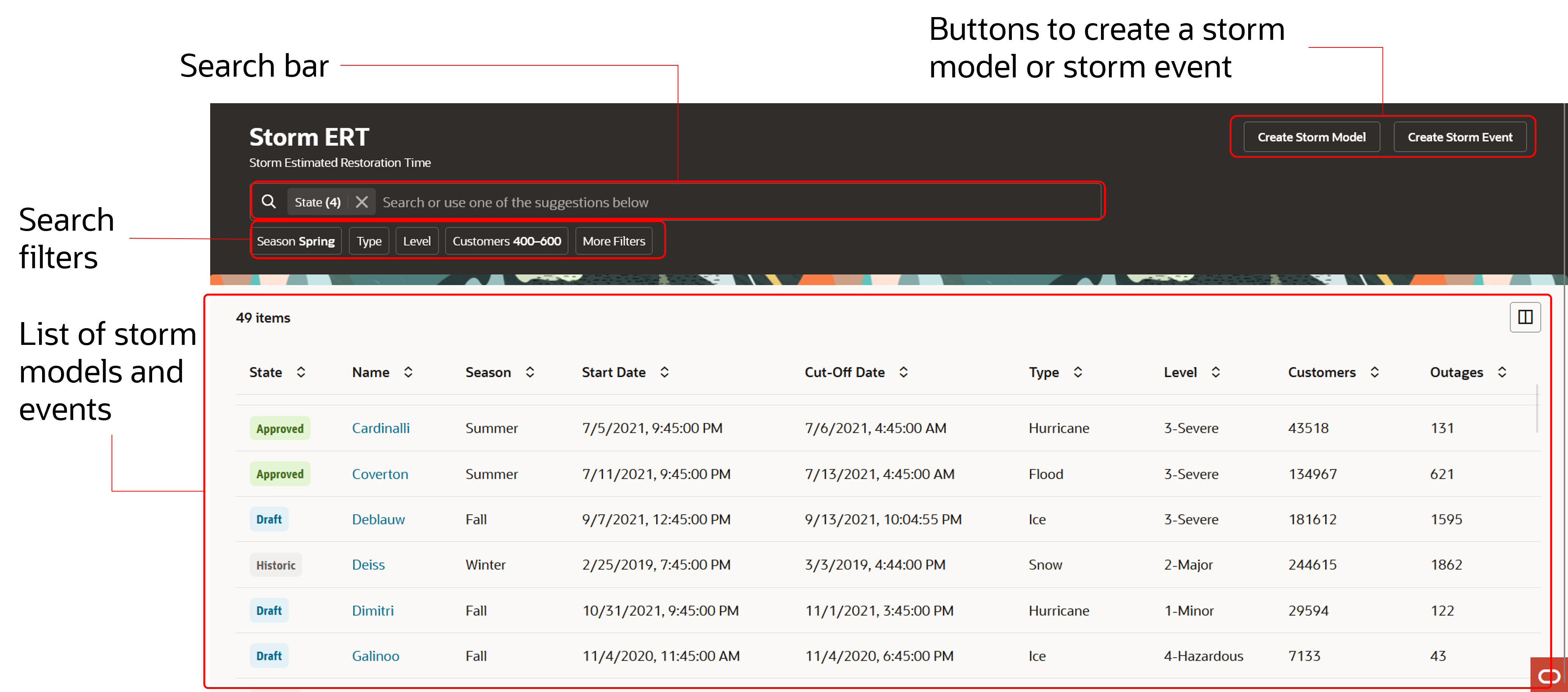
Task: Select the State (4) filter pill
Action: [x=316, y=201]
